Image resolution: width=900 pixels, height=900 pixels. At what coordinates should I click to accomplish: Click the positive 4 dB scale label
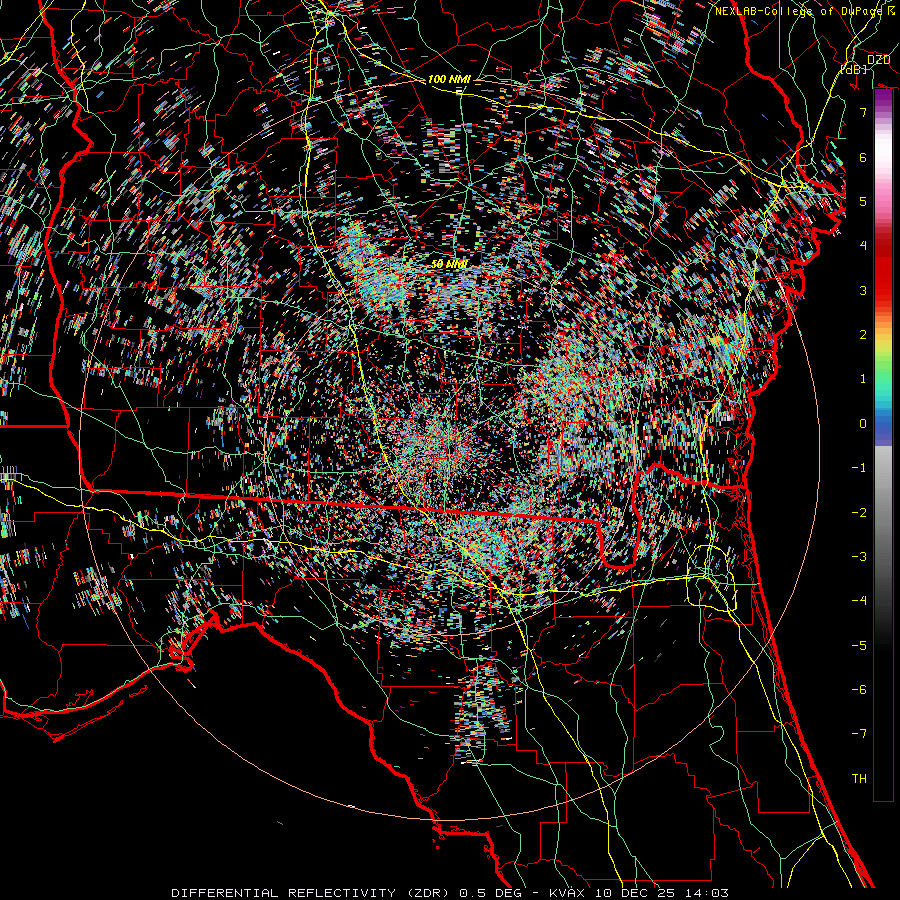(x=863, y=246)
